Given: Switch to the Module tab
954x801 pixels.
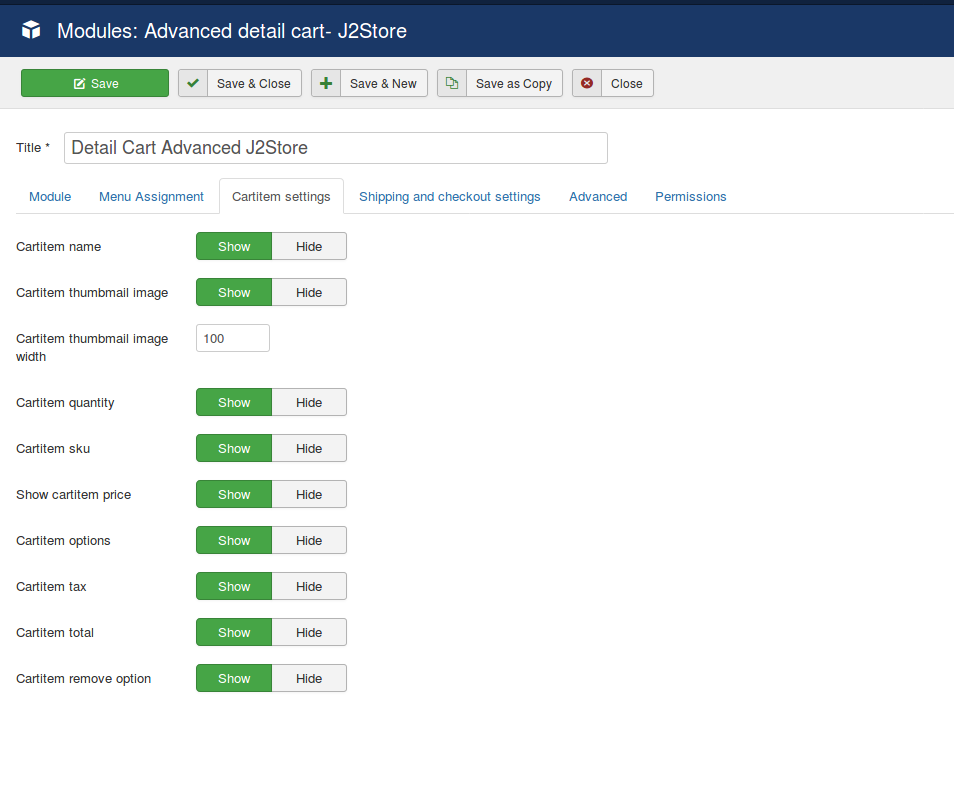Looking at the screenshot, I should click(x=50, y=197).
